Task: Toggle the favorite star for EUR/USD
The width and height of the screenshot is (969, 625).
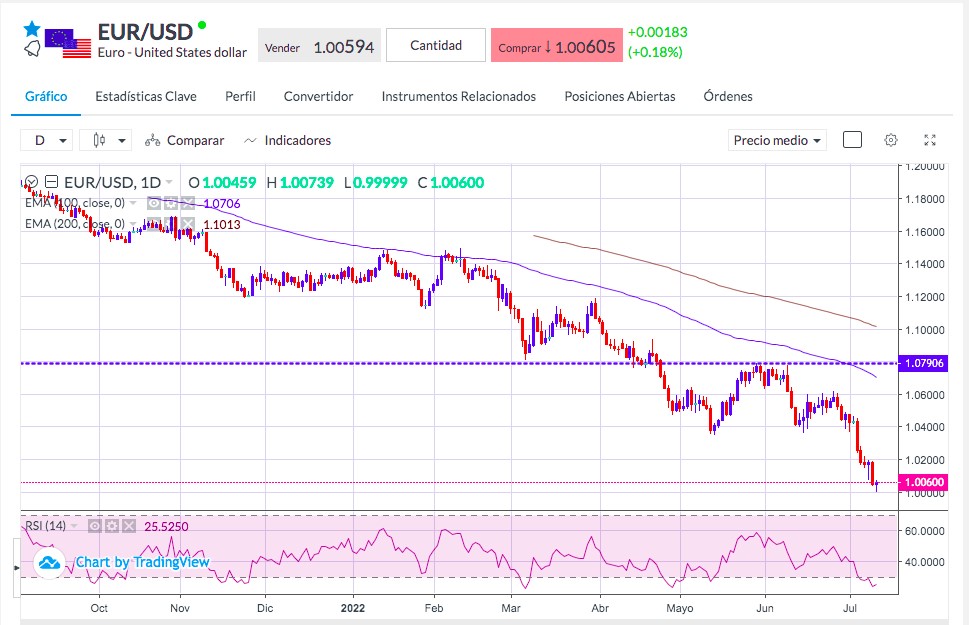Action: click(32, 29)
